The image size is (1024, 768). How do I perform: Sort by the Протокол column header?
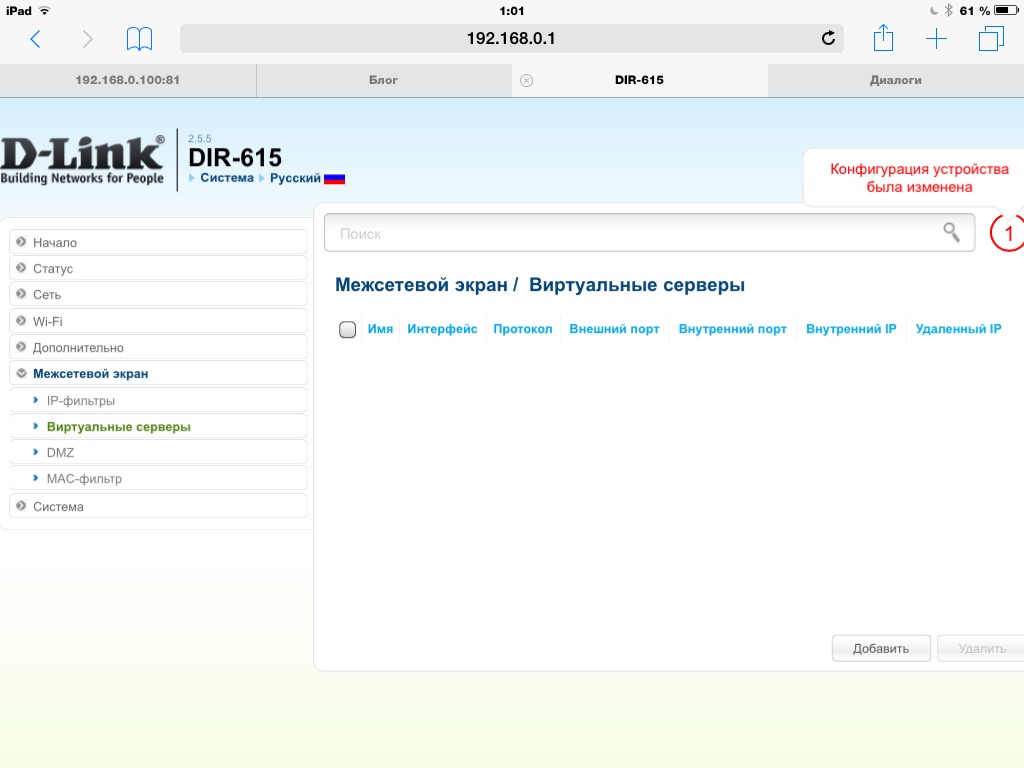[522, 329]
